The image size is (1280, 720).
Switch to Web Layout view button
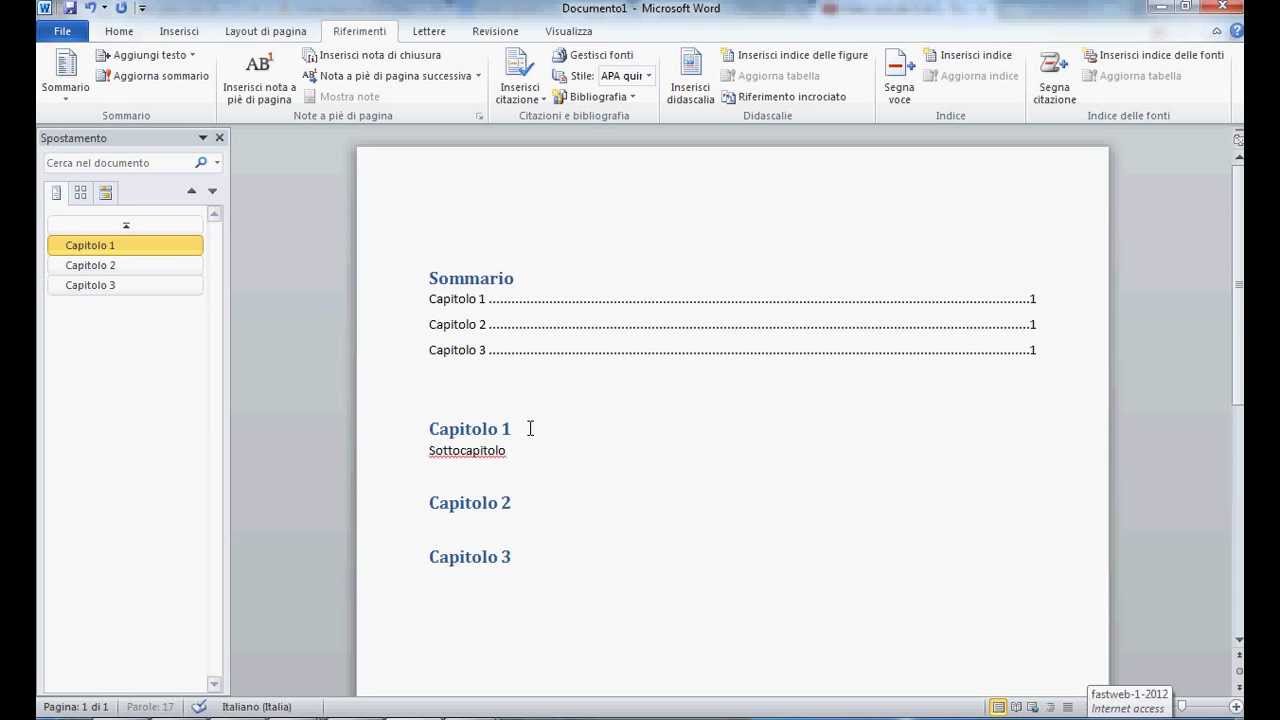click(x=1033, y=707)
